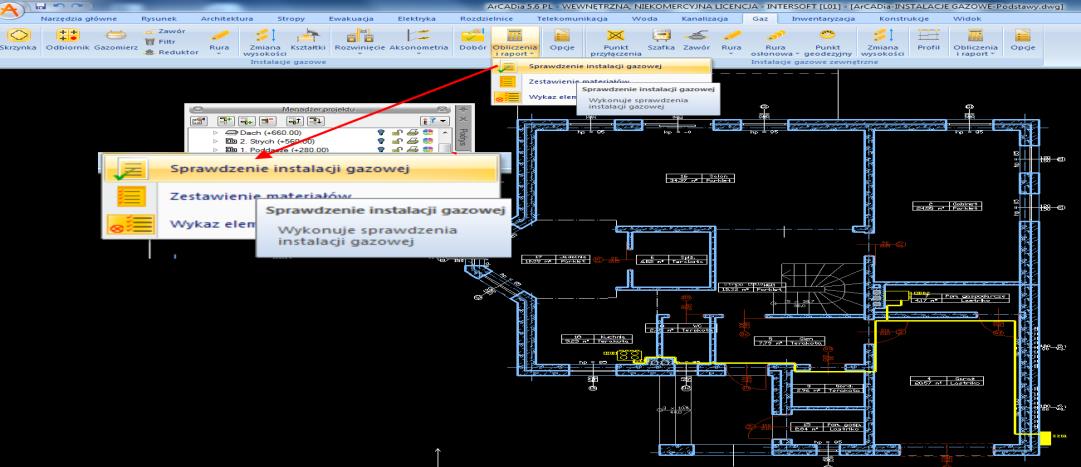Pick the Rura tool in Instalacje gazowe group
The image size is (1081, 467).
(219, 39)
